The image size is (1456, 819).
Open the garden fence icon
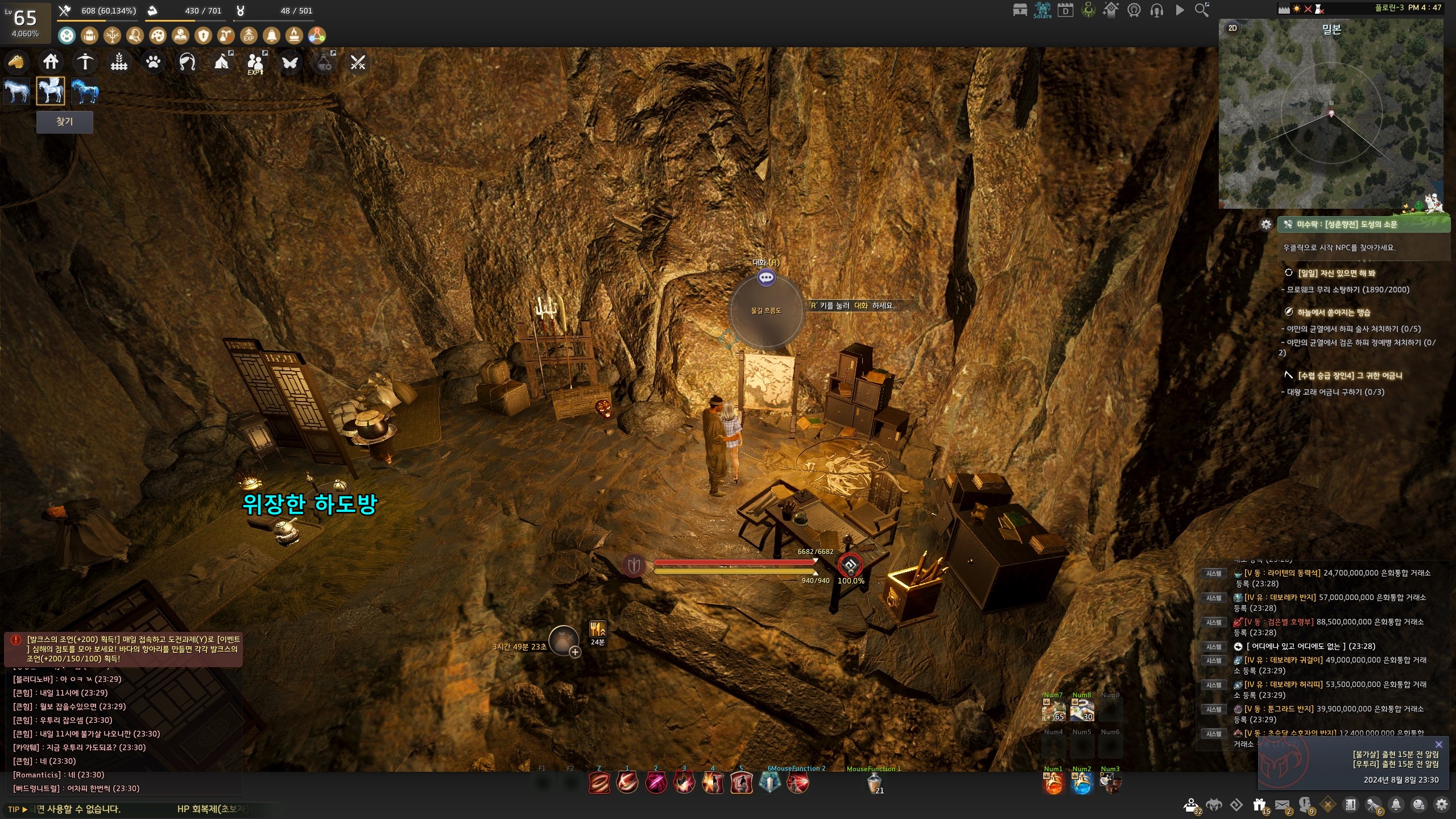coord(119,61)
